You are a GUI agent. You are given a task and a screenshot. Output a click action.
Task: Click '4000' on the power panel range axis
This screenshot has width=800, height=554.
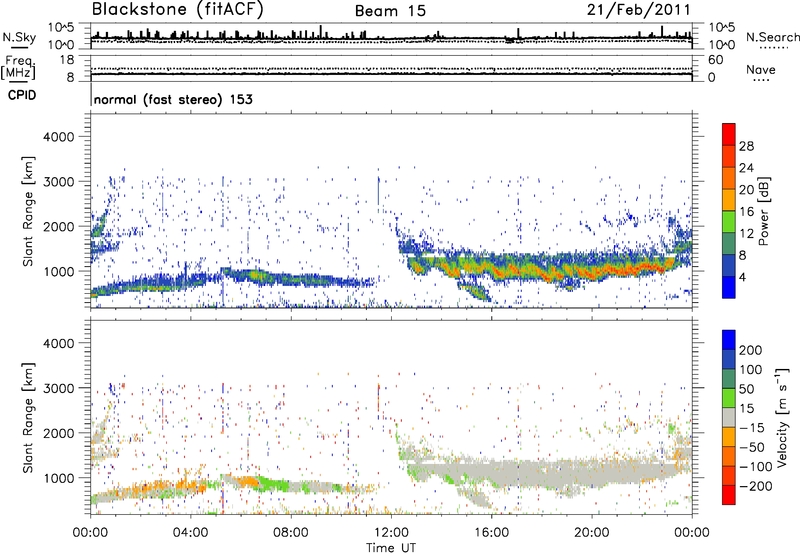(58, 137)
